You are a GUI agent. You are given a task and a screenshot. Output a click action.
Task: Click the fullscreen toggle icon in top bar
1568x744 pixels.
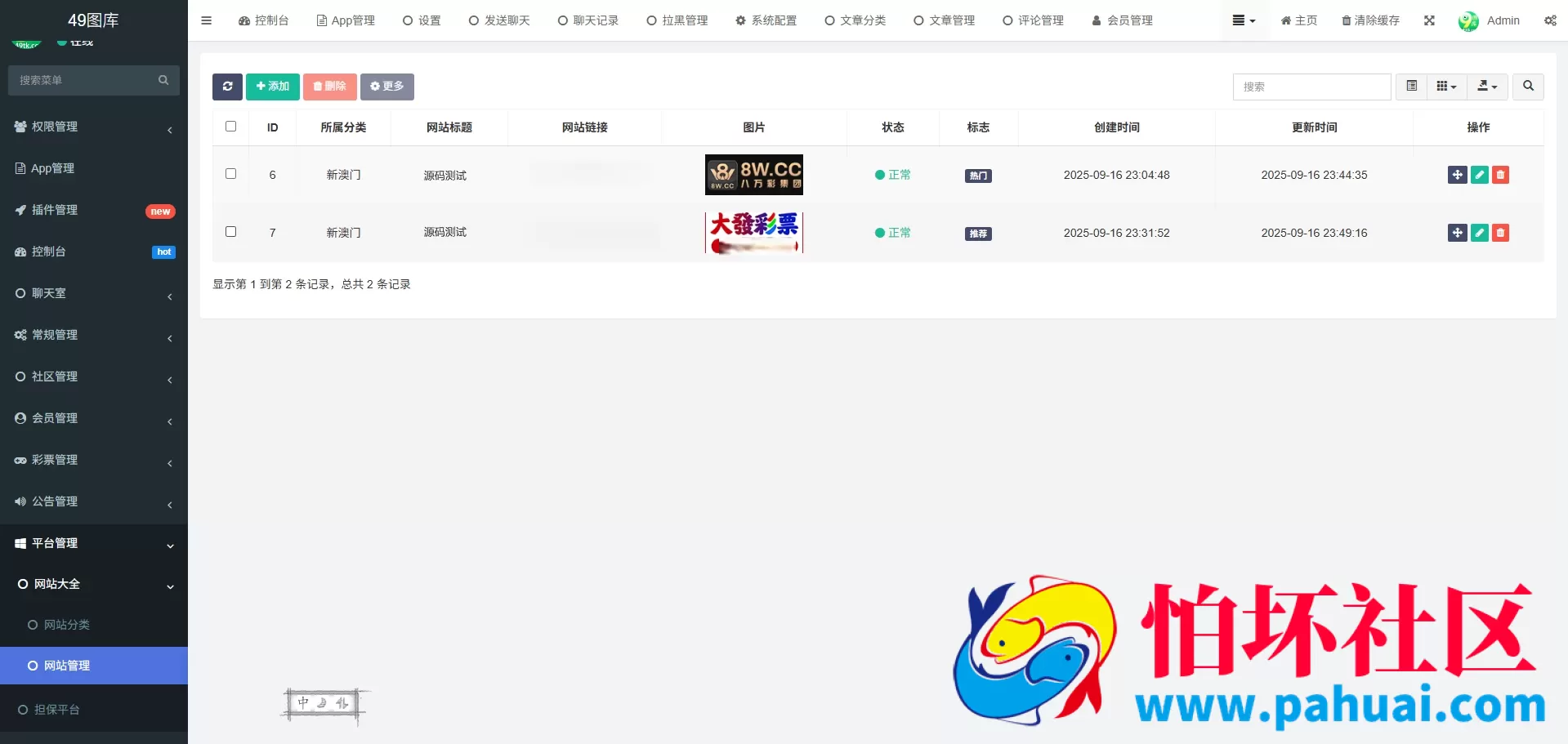point(1428,20)
